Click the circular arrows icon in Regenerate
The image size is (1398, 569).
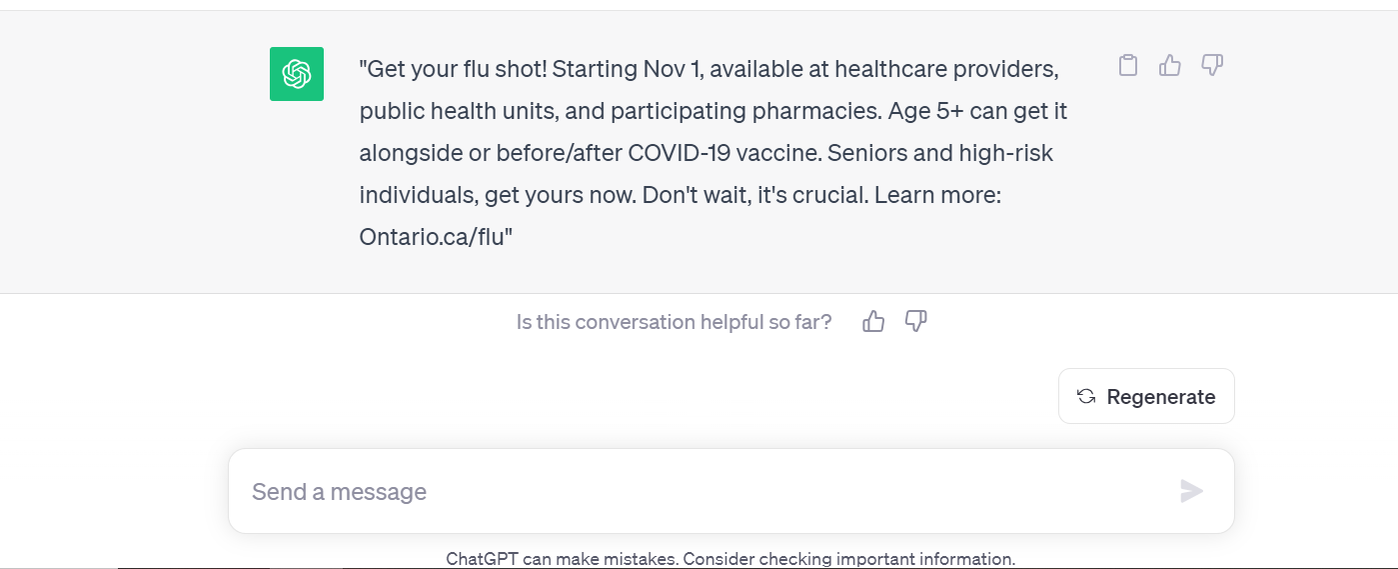point(1086,397)
